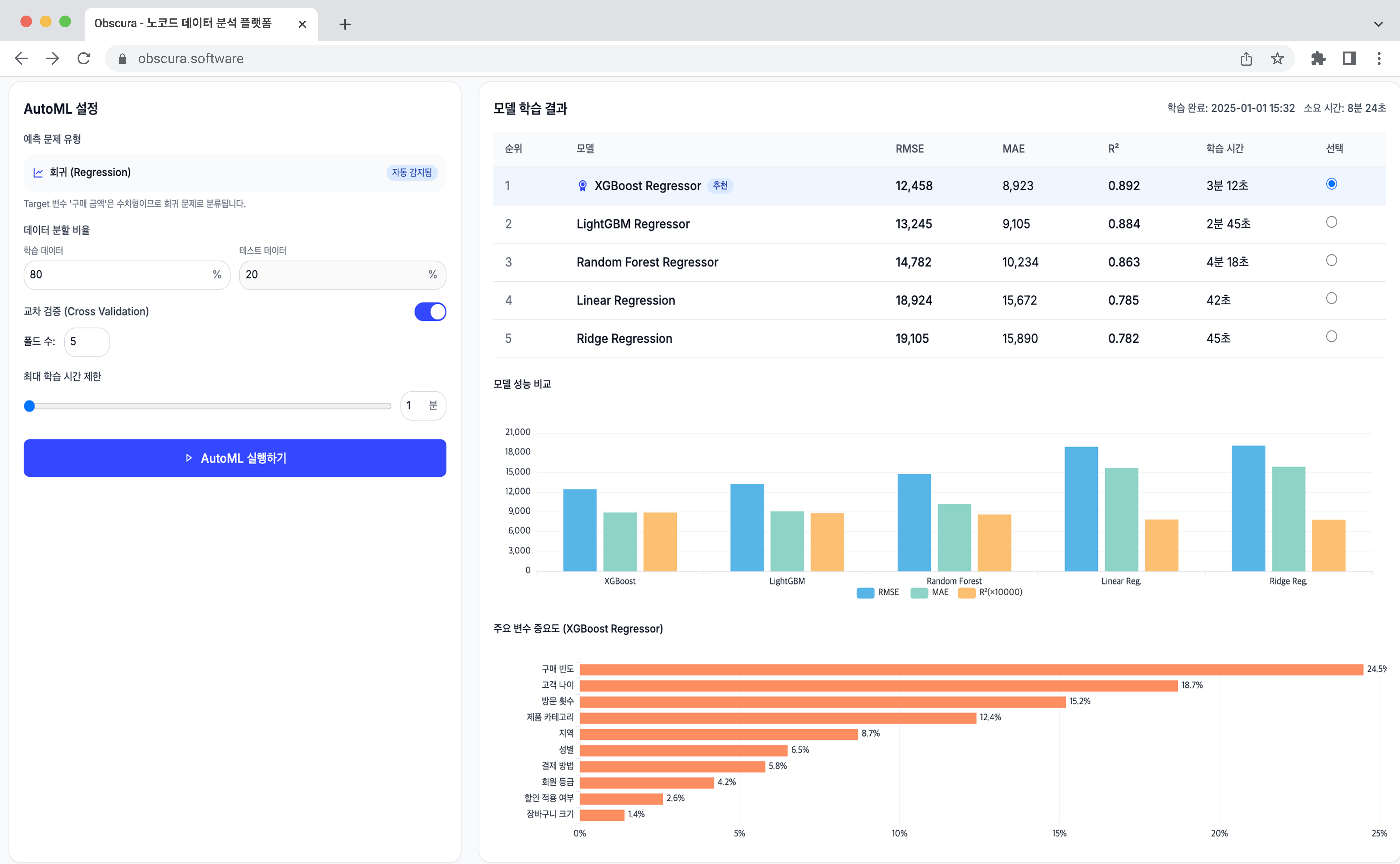The height and width of the screenshot is (864, 1400).
Task: Click the browser forward arrow
Action: [52, 58]
